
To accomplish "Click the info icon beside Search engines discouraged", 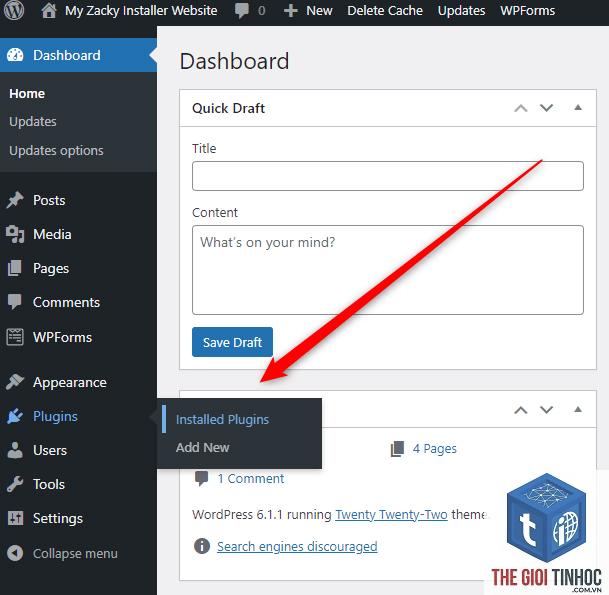I will 202,546.
